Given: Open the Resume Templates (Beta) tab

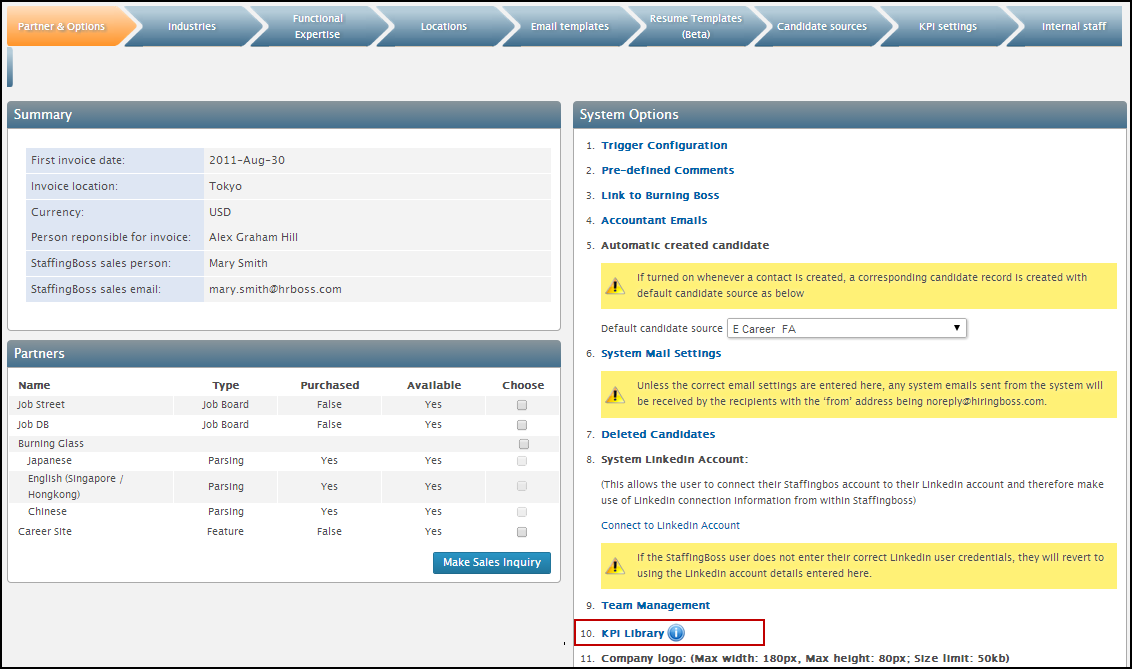Looking at the screenshot, I should point(696,26).
